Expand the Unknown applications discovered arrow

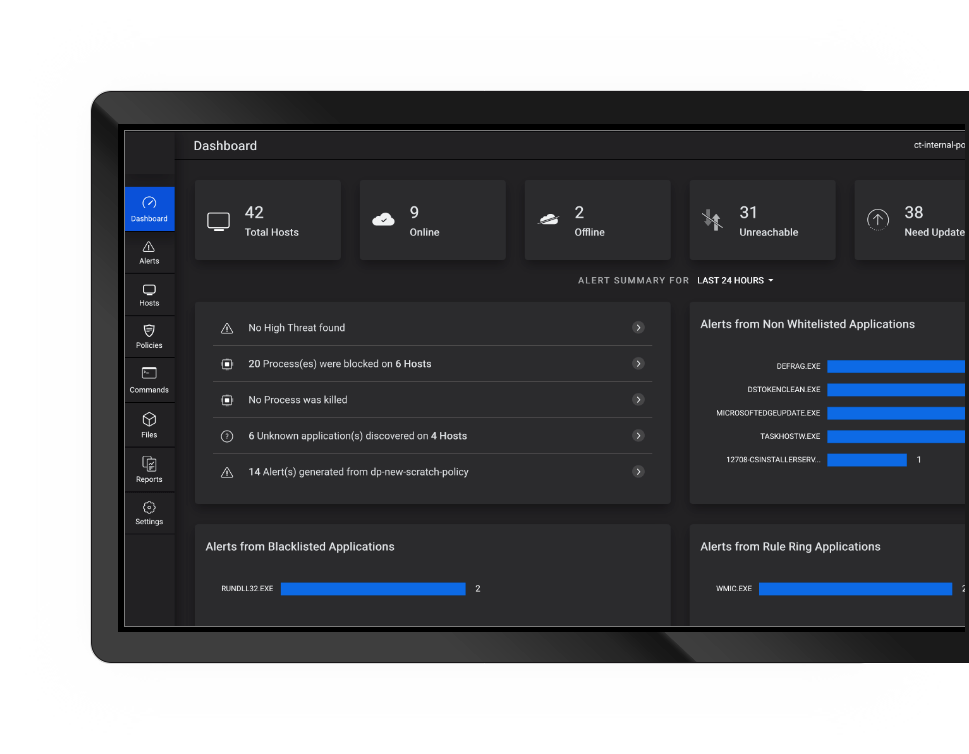click(x=638, y=436)
